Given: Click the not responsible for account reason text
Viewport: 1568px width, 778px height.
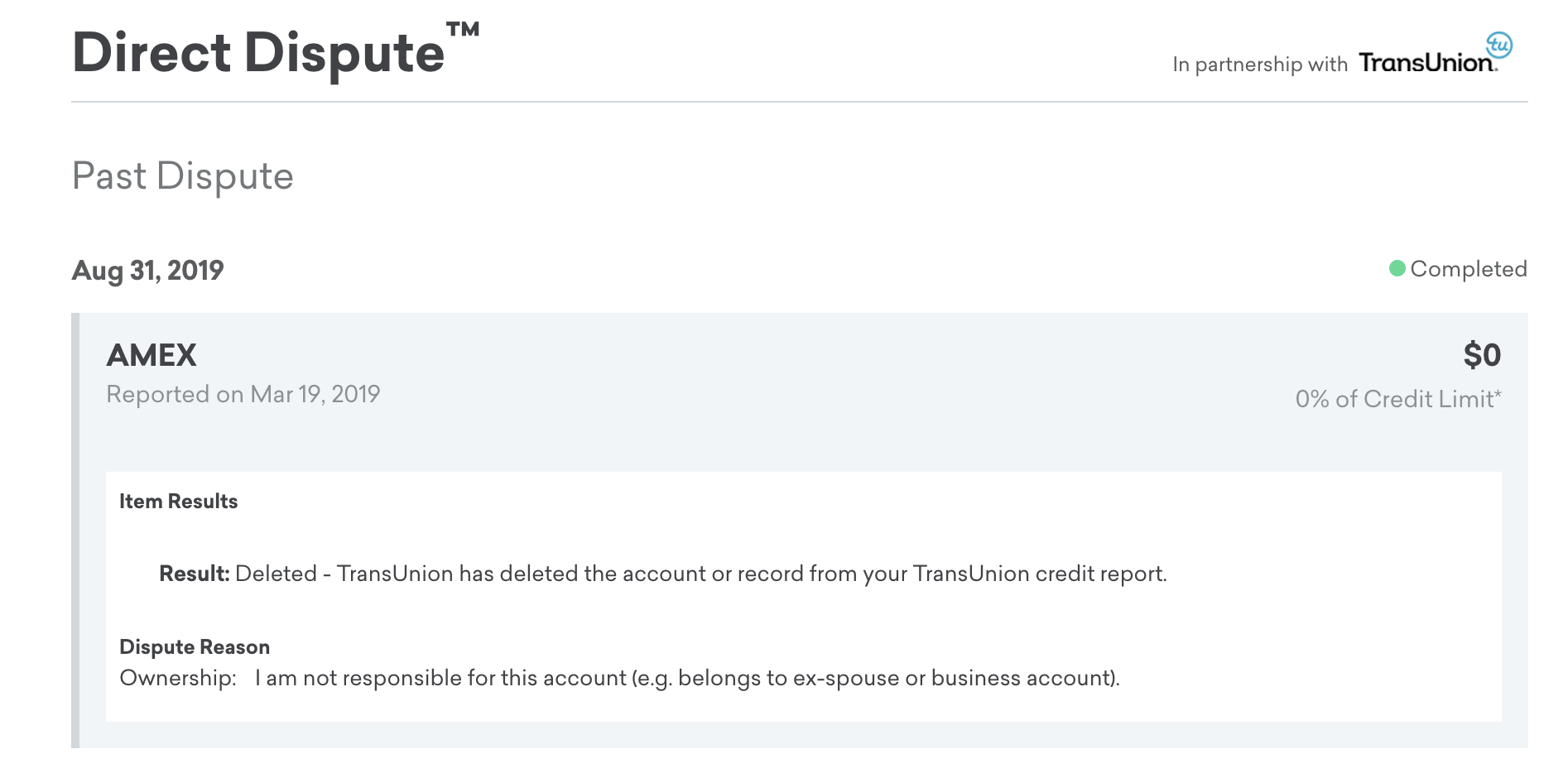Looking at the screenshot, I should pyautogui.click(x=687, y=678).
